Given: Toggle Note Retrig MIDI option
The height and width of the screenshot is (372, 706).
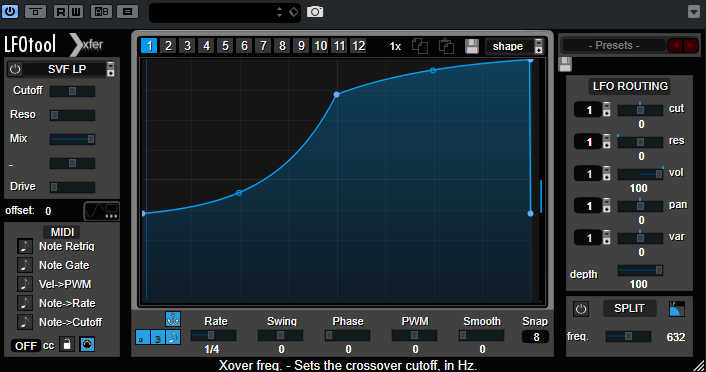Looking at the screenshot, I should 25,246.
